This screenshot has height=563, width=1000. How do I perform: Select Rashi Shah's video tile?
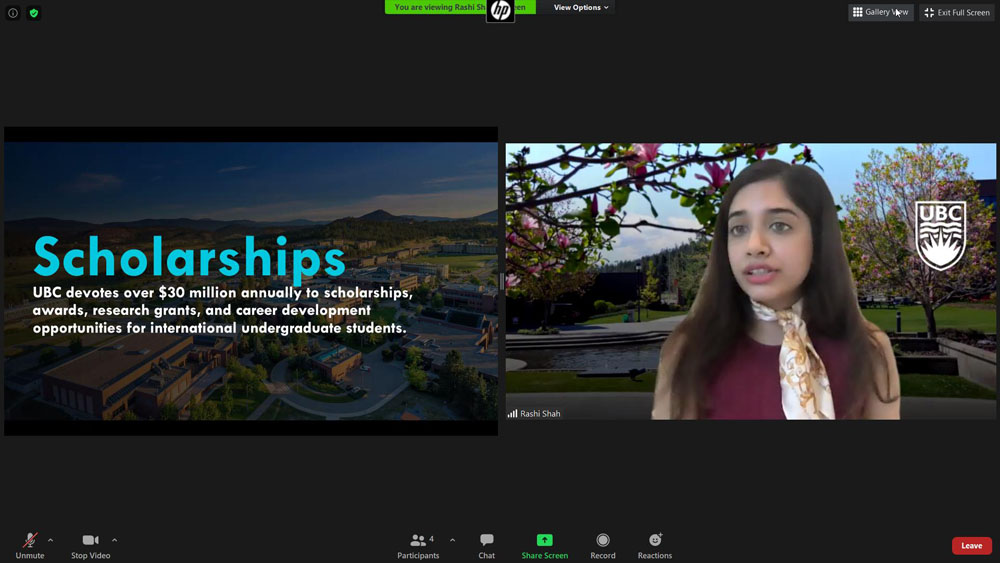pos(751,281)
